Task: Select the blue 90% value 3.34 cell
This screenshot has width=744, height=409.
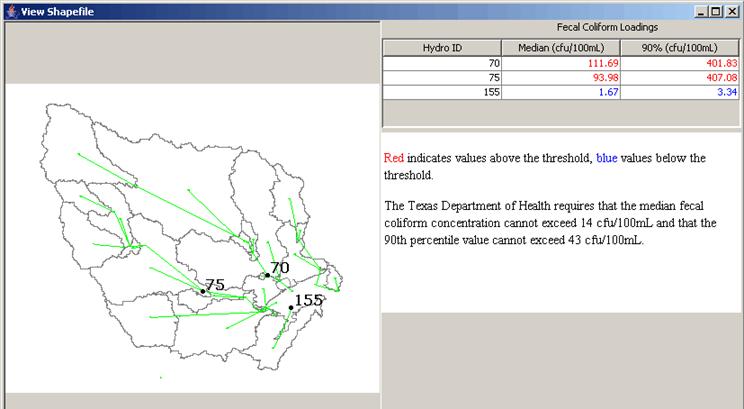Action: coord(680,92)
